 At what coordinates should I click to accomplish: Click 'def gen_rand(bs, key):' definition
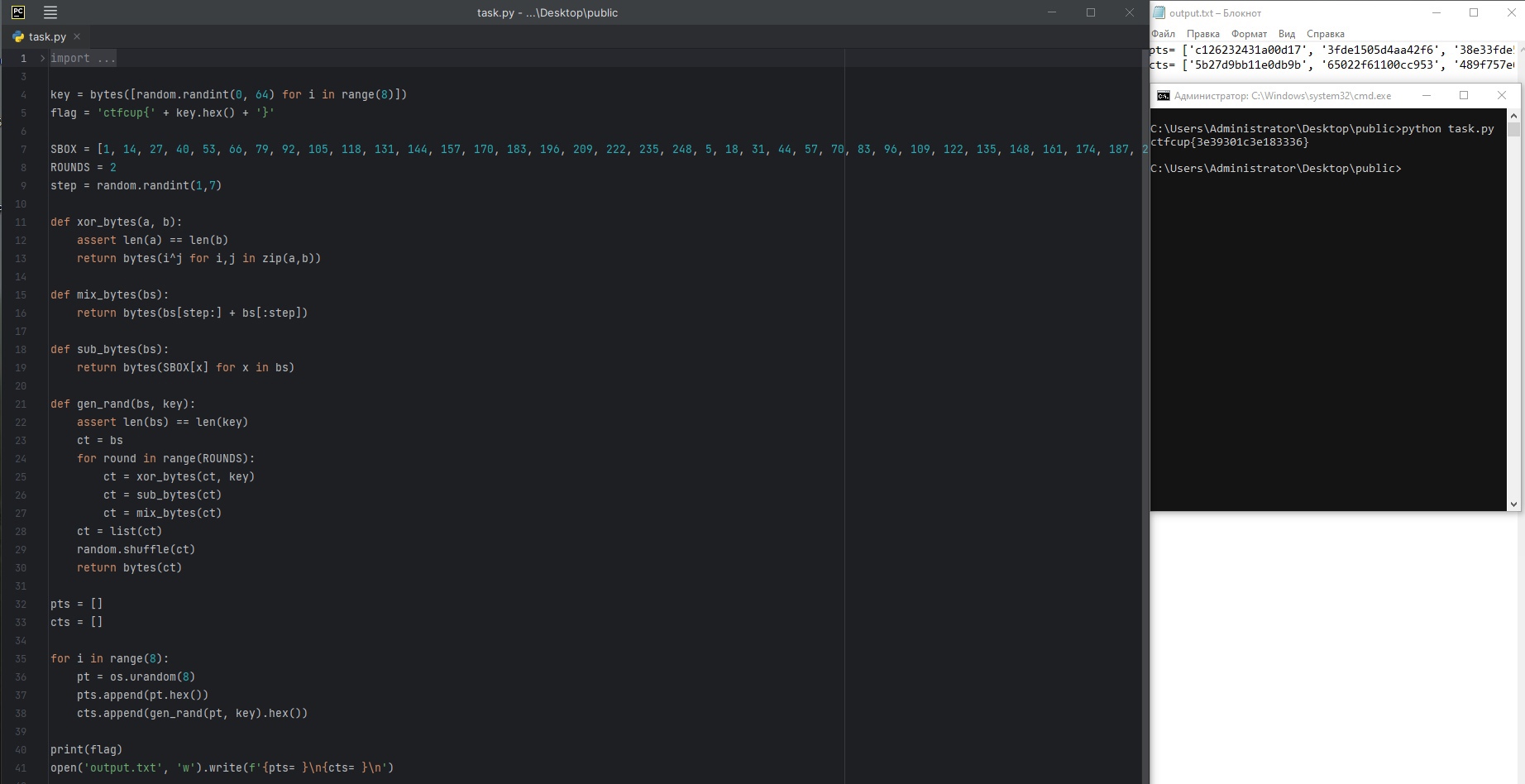point(122,404)
